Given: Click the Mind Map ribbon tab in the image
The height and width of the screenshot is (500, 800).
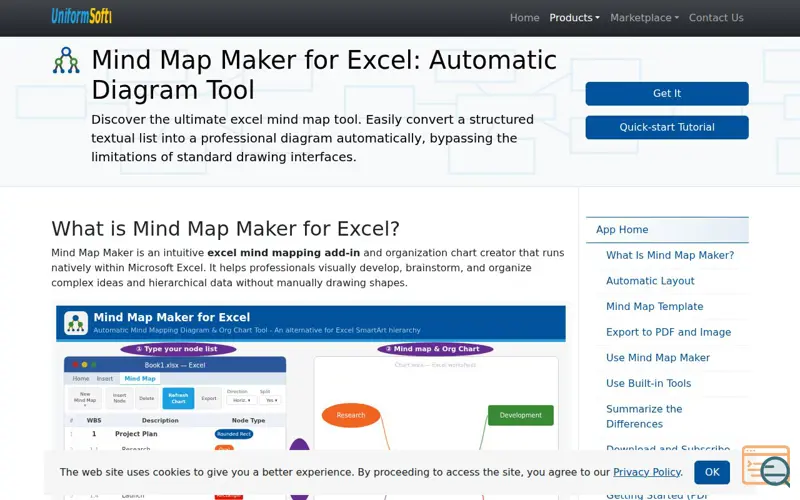Looking at the screenshot, I should (x=140, y=379).
